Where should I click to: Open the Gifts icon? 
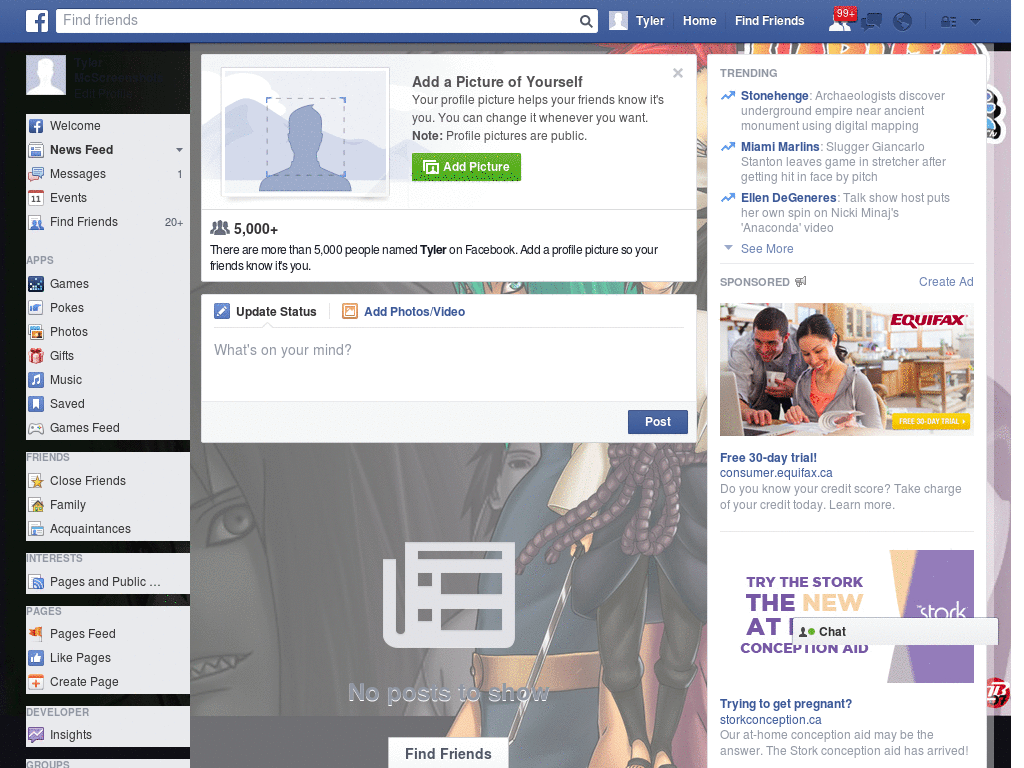[36, 356]
